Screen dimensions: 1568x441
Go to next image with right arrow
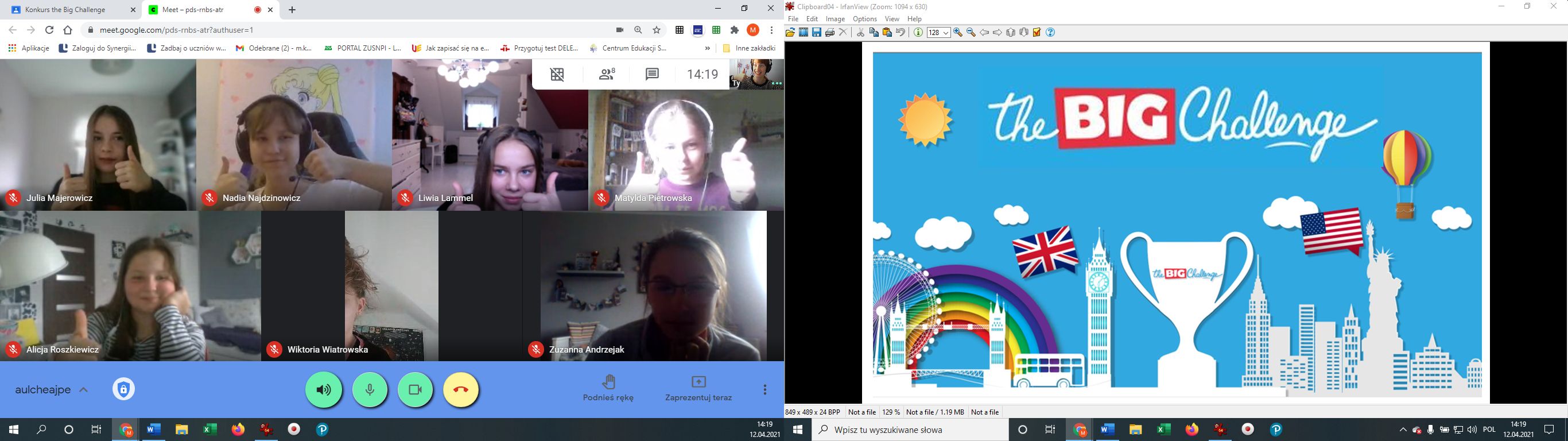pyautogui.click(x=998, y=32)
